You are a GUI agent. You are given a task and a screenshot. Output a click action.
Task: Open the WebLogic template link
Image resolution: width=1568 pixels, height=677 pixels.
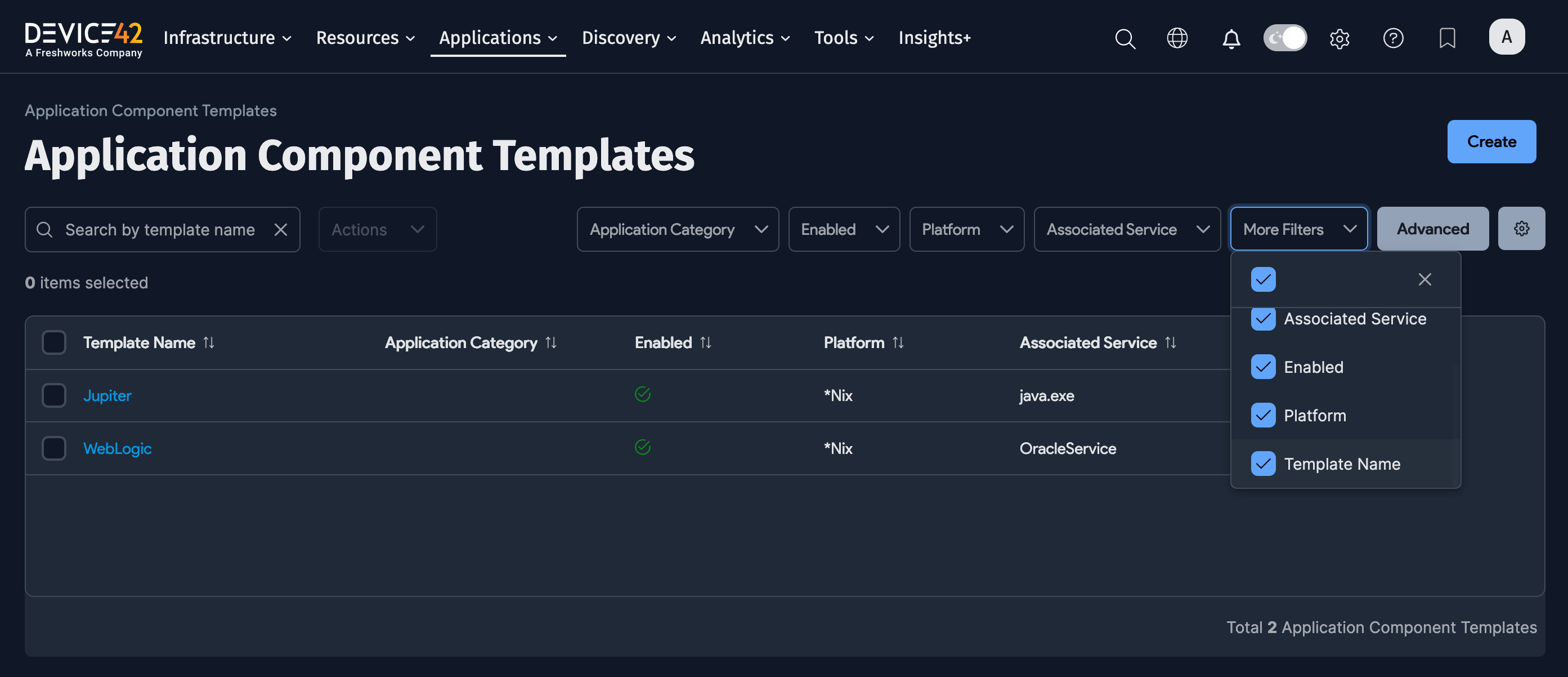coord(118,448)
